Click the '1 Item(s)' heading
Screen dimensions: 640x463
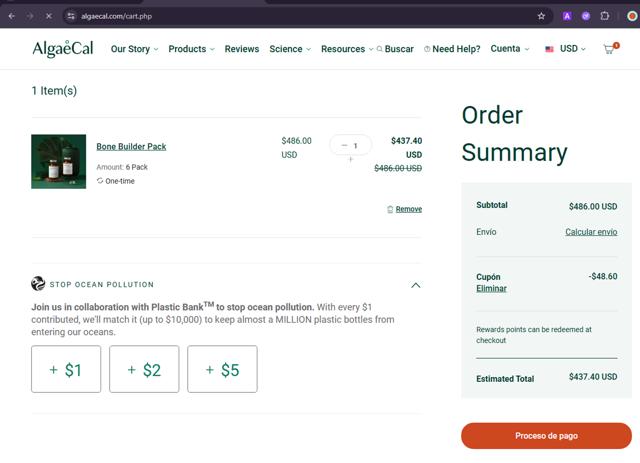[54, 91]
